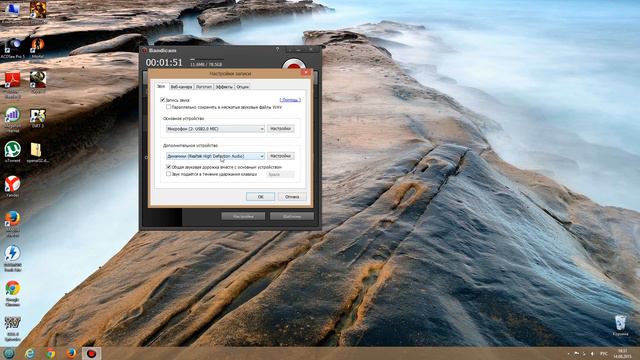This screenshot has height=360, width=640.
Task: Click the Windows Start button
Action: coord(9,353)
